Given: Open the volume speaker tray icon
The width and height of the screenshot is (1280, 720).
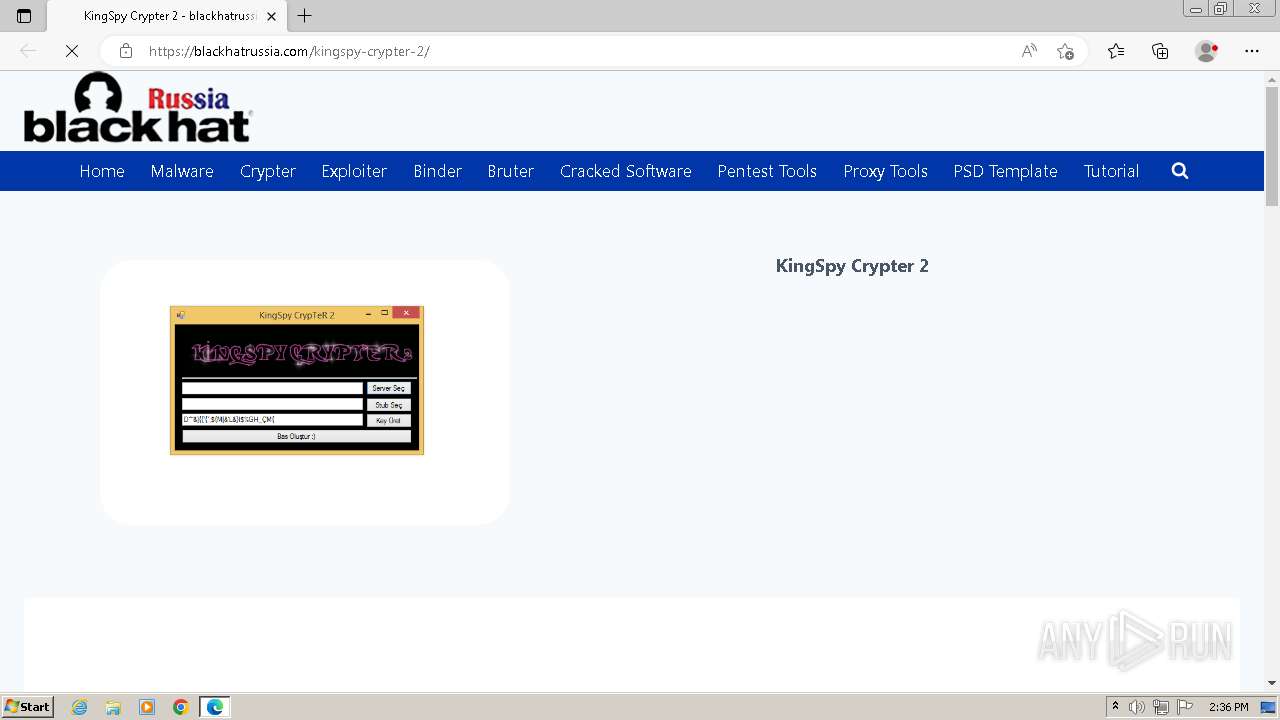Looking at the screenshot, I should [x=1137, y=707].
